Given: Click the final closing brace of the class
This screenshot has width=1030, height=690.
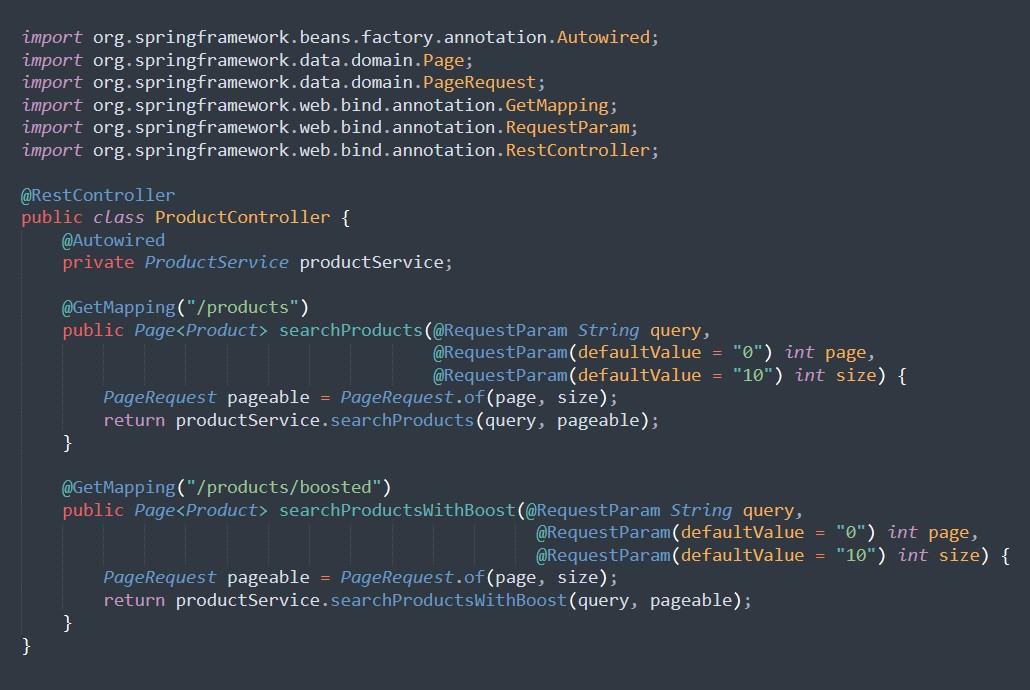Looking at the screenshot, I should 27,646.
